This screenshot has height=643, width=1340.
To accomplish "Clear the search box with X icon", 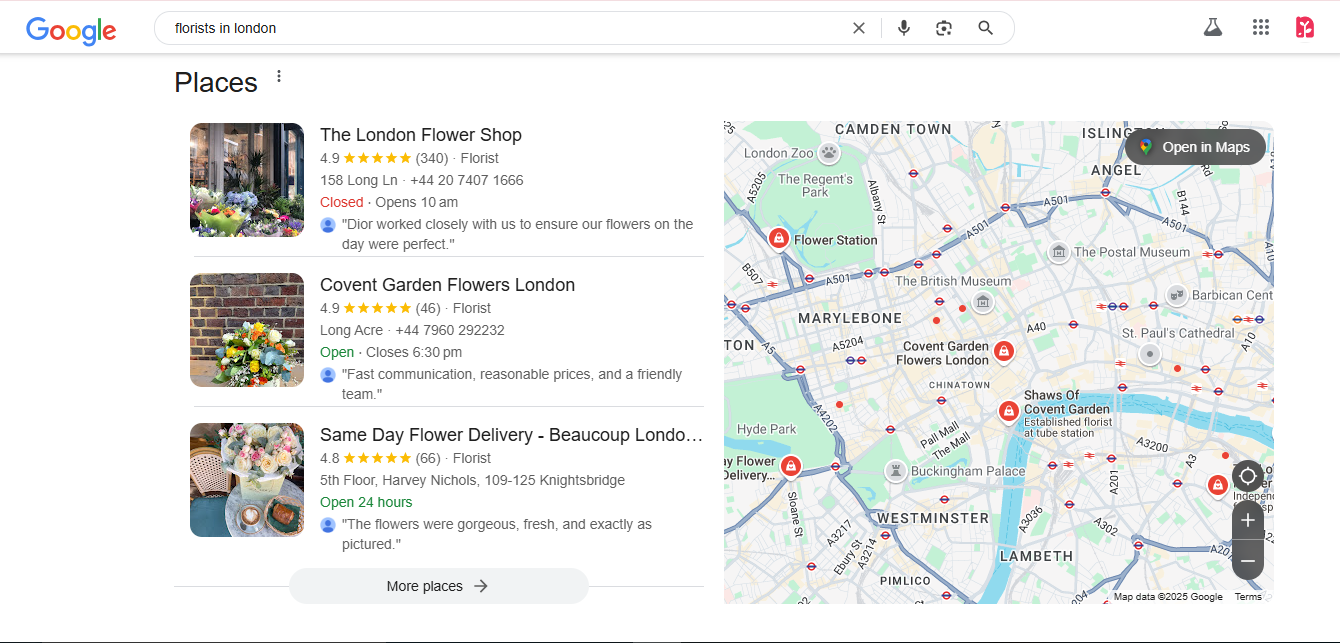I will pos(858,28).
